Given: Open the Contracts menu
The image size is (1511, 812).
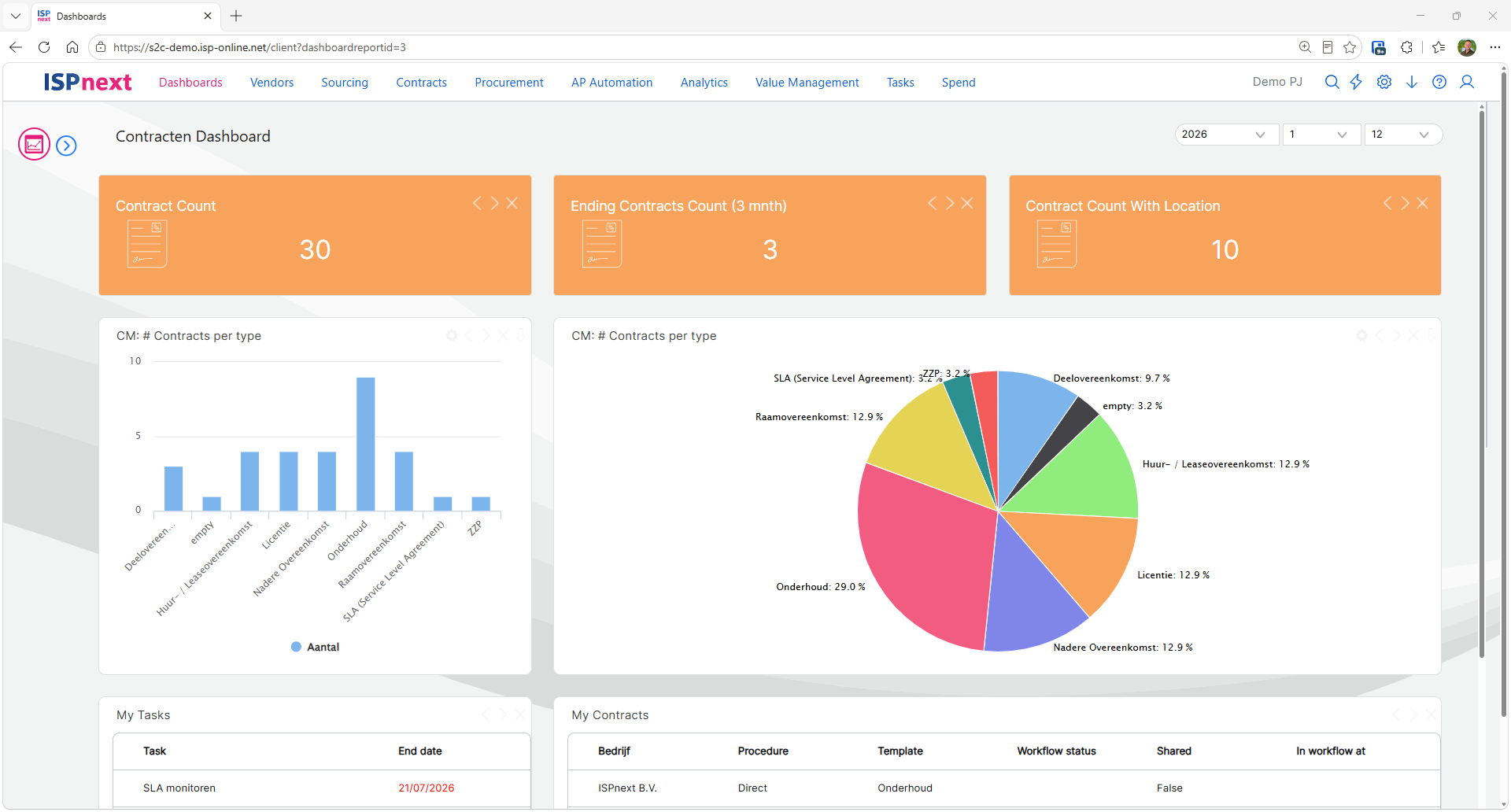Looking at the screenshot, I should [x=421, y=83].
